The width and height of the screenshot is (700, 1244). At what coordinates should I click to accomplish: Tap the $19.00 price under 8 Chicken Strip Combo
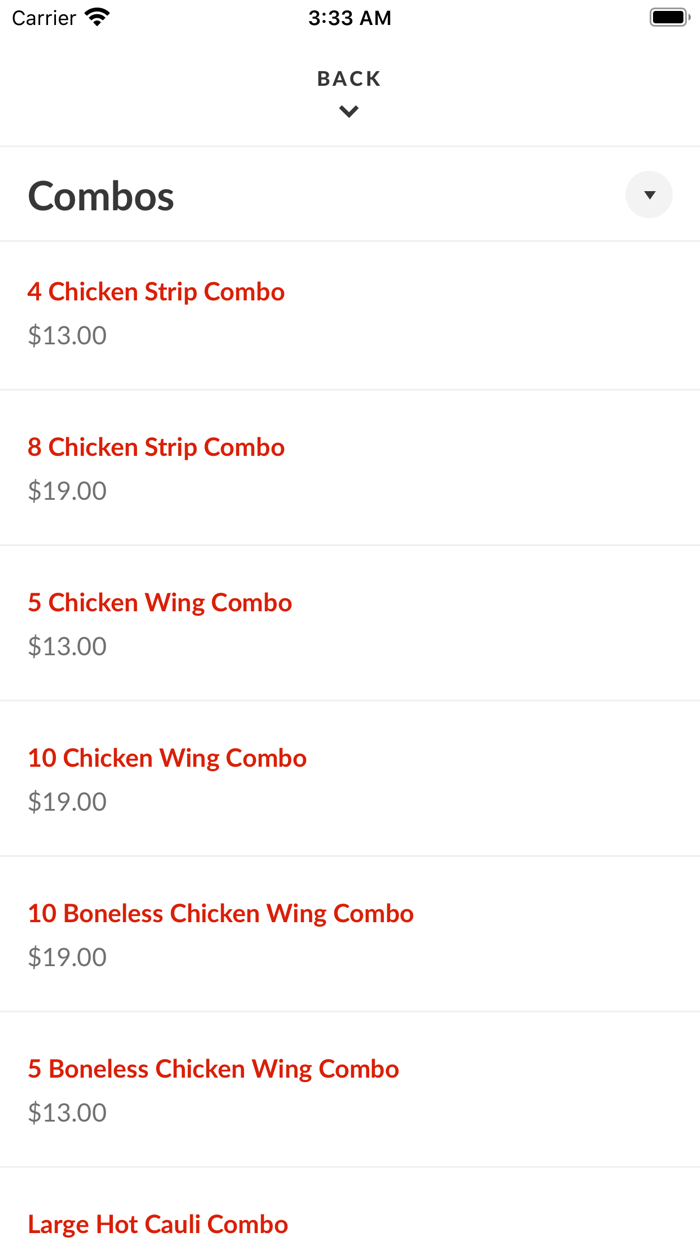click(x=66, y=490)
